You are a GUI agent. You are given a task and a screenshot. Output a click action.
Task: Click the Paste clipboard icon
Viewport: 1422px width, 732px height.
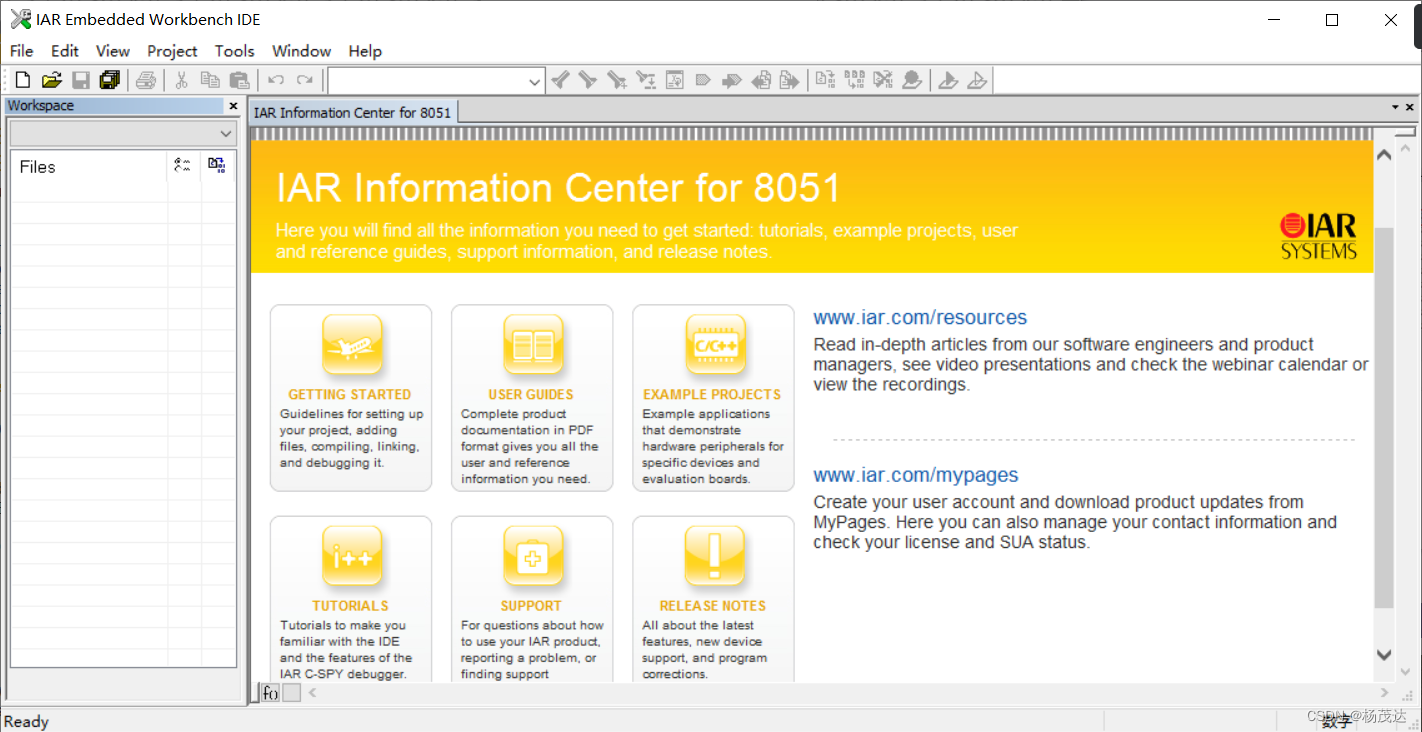click(239, 80)
